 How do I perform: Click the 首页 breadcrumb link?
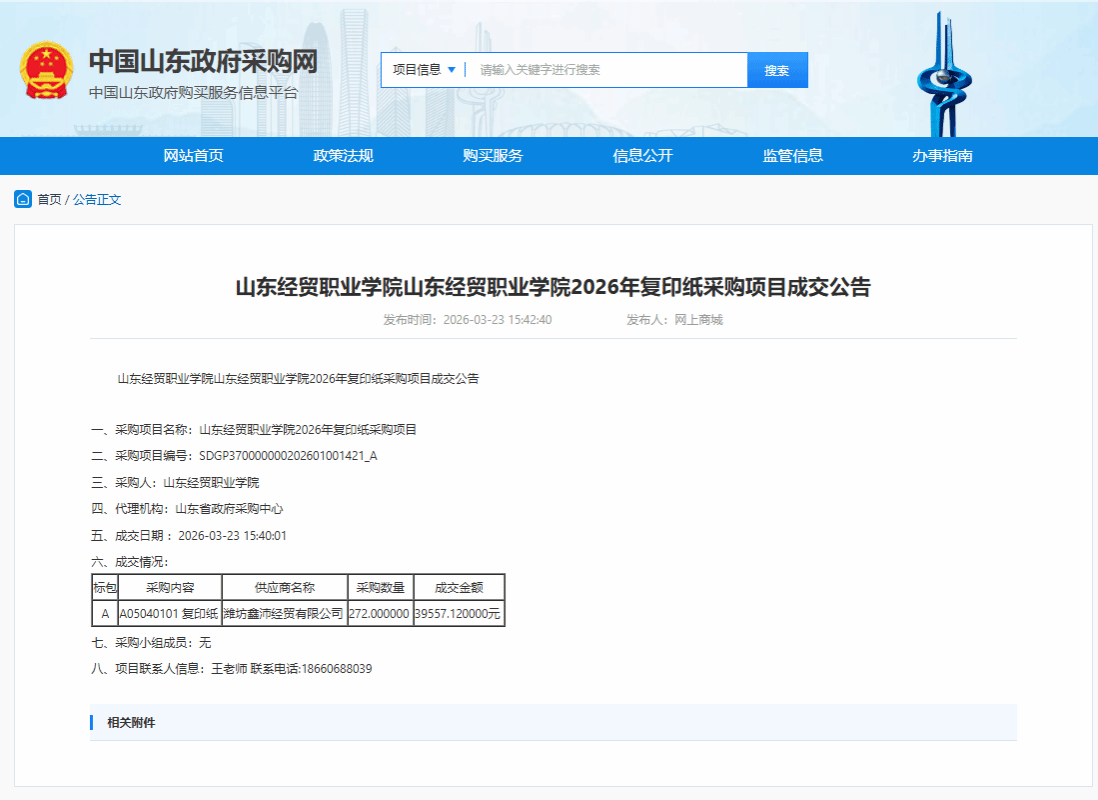point(49,200)
